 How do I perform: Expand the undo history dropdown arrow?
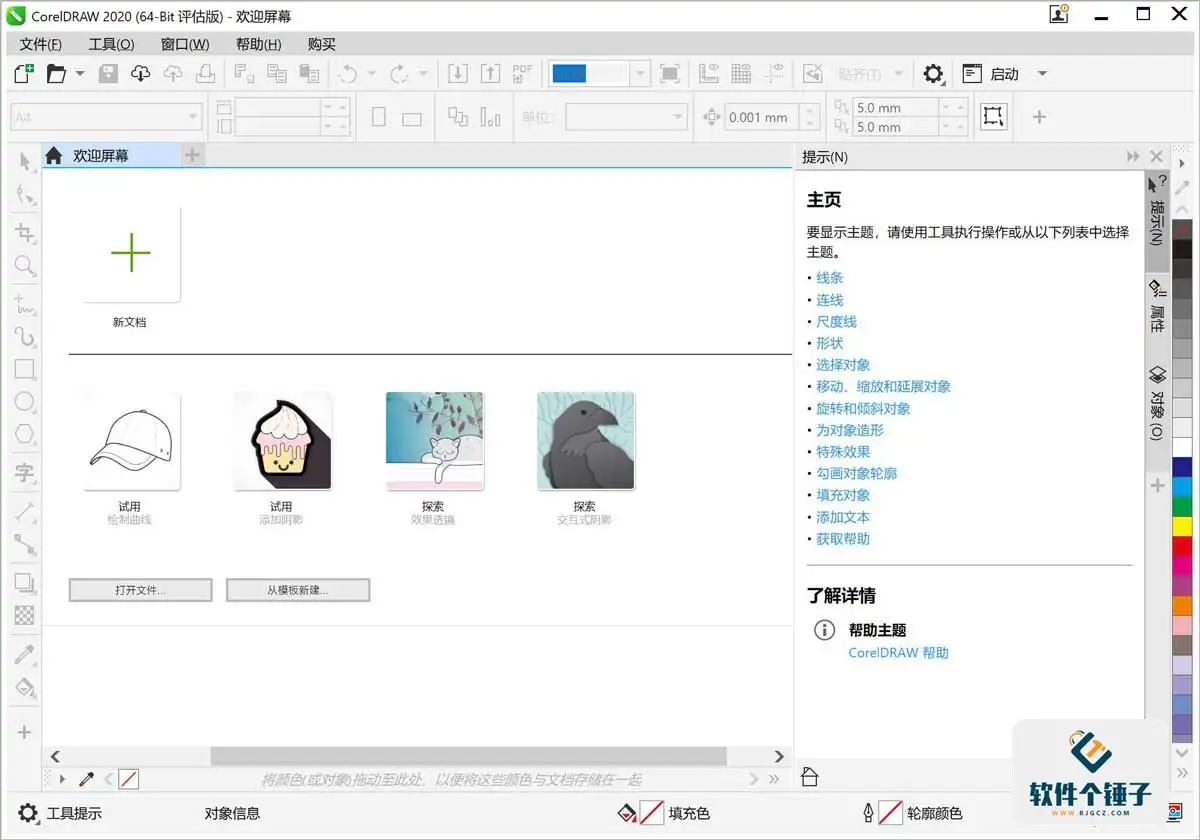[371, 74]
